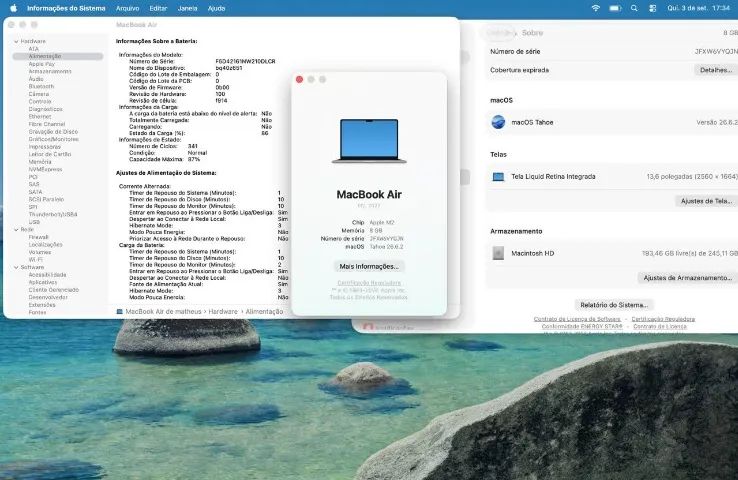
Task: Select Gráficos/Monitores in the sidebar
Action: [54, 139]
